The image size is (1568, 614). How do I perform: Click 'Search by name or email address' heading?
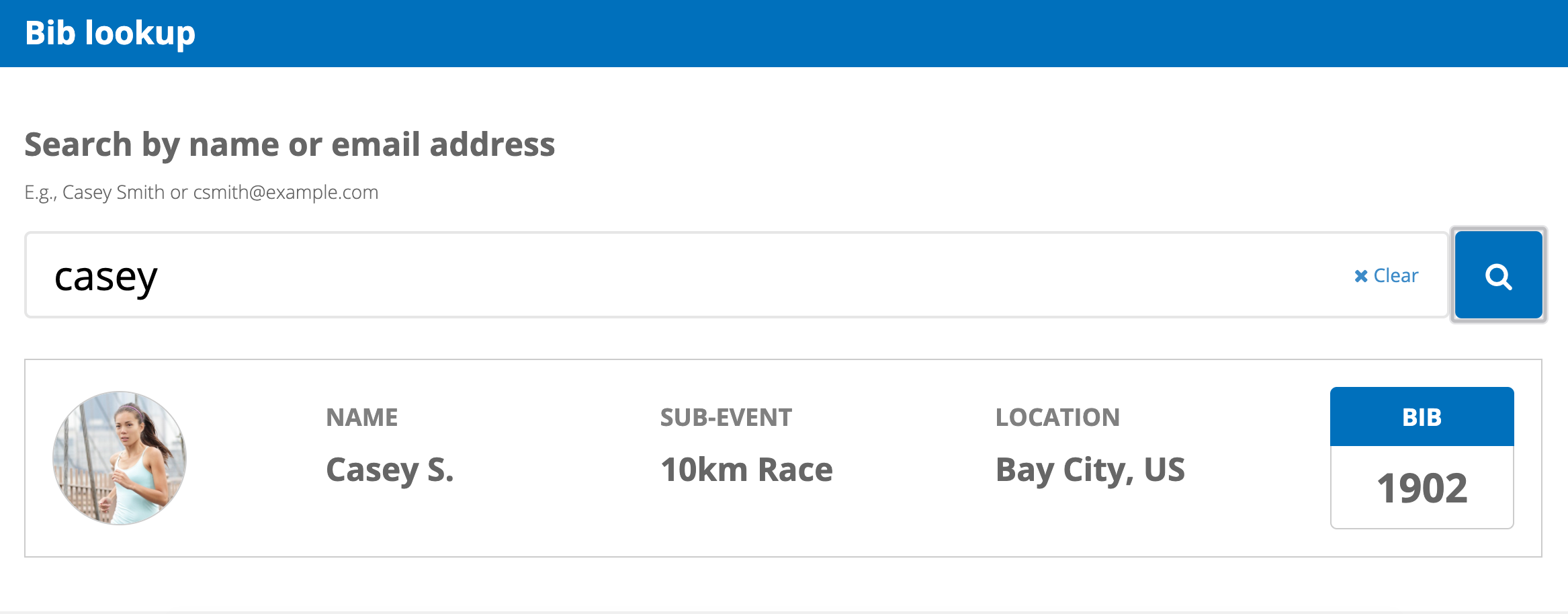[290, 144]
